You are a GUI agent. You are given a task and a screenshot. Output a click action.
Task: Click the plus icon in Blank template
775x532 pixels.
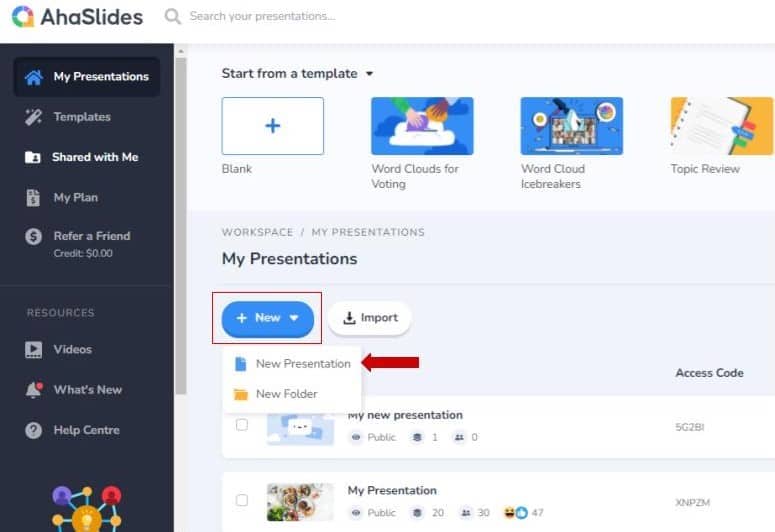pyautogui.click(x=273, y=126)
